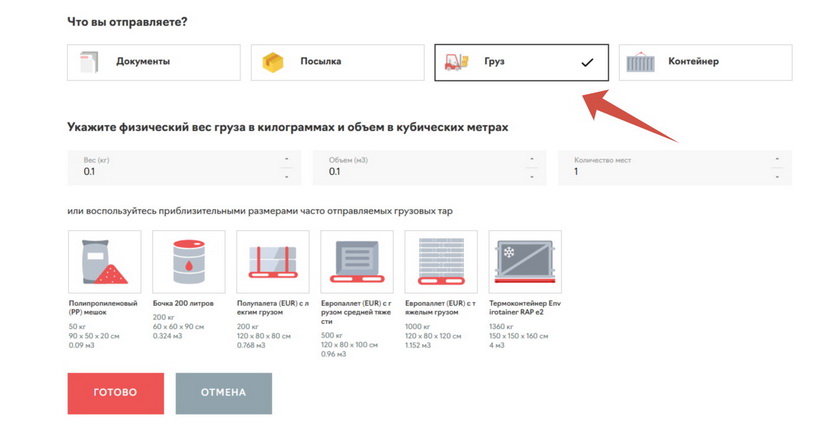Select Europallet with heavy cargo icon
The image size is (820, 433).
click(441, 262)
